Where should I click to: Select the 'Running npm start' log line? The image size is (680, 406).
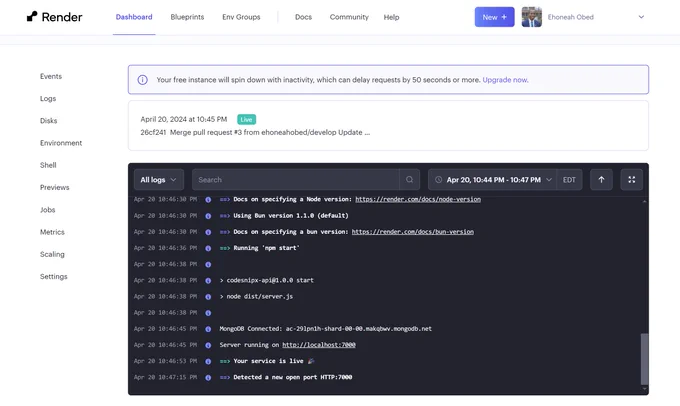pyautogui.click(x=259, y=248)
